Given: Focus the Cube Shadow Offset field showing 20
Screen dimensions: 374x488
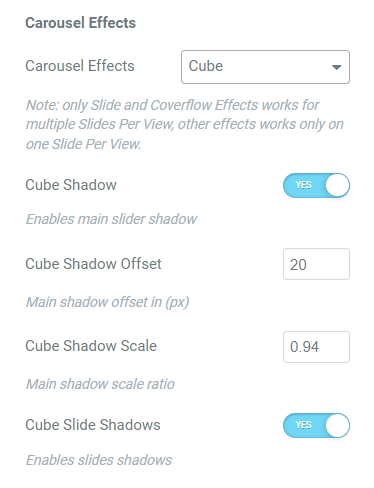Looking at the screenshot, I should click(316, 264).
